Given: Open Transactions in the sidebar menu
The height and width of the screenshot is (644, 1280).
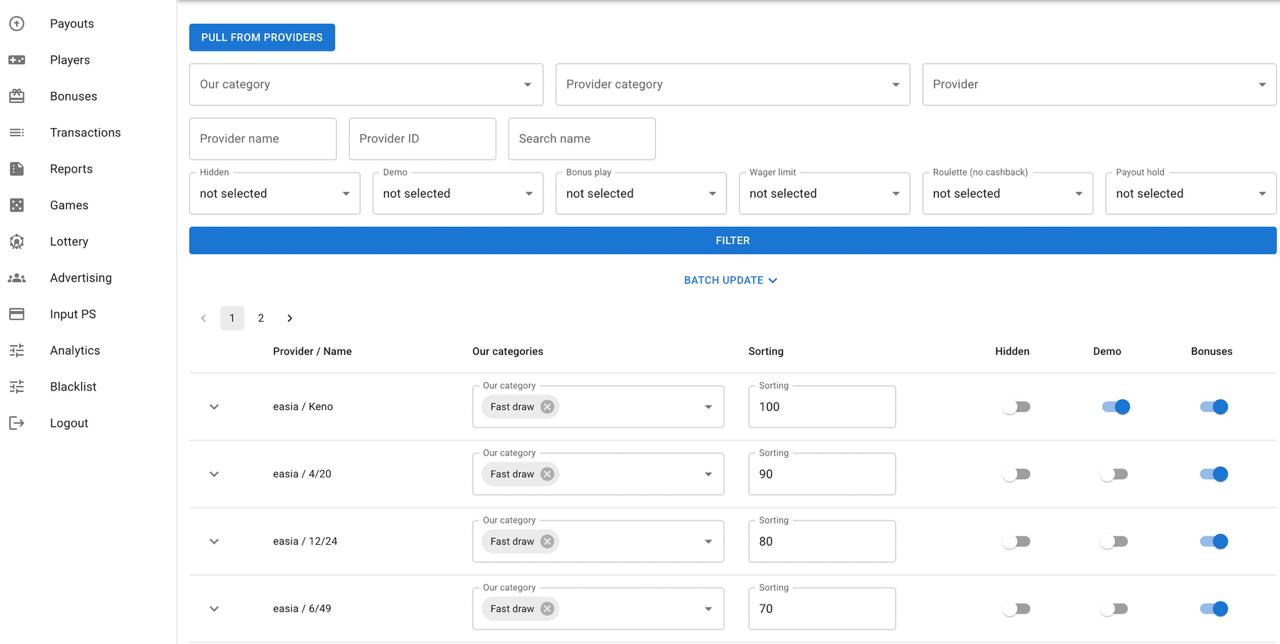Looking at the screenshot, I should tap(85, 133).
